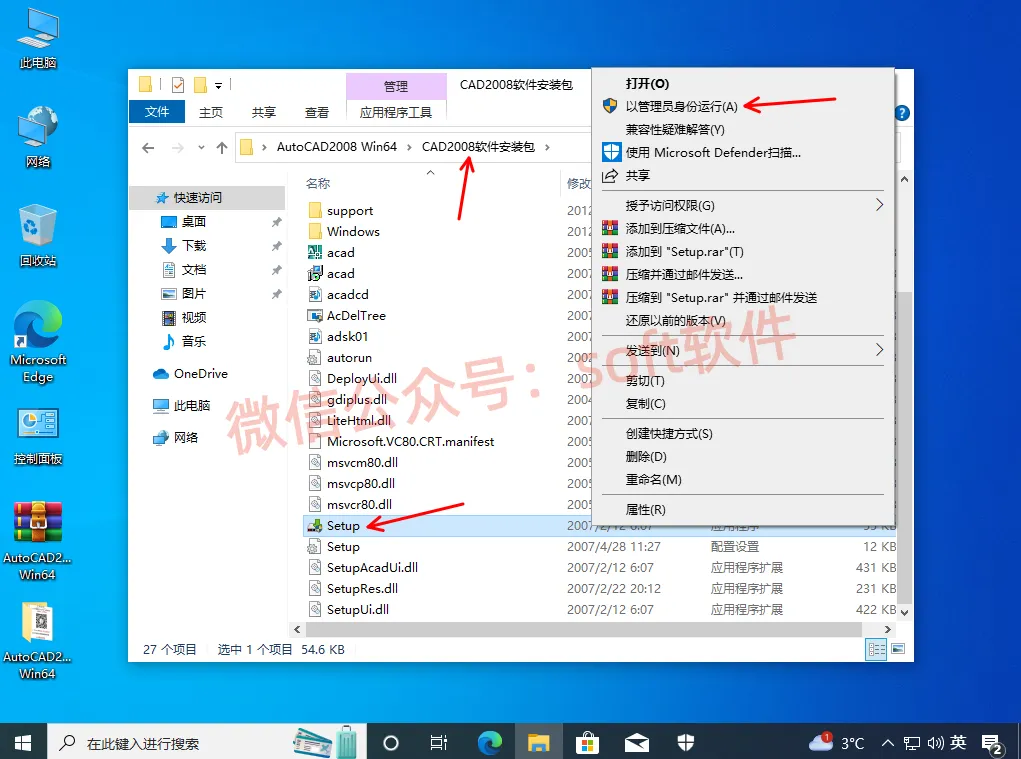Click the new folder icon in quick access toolbar
The image size is (1021, 759).
(201, 85)
